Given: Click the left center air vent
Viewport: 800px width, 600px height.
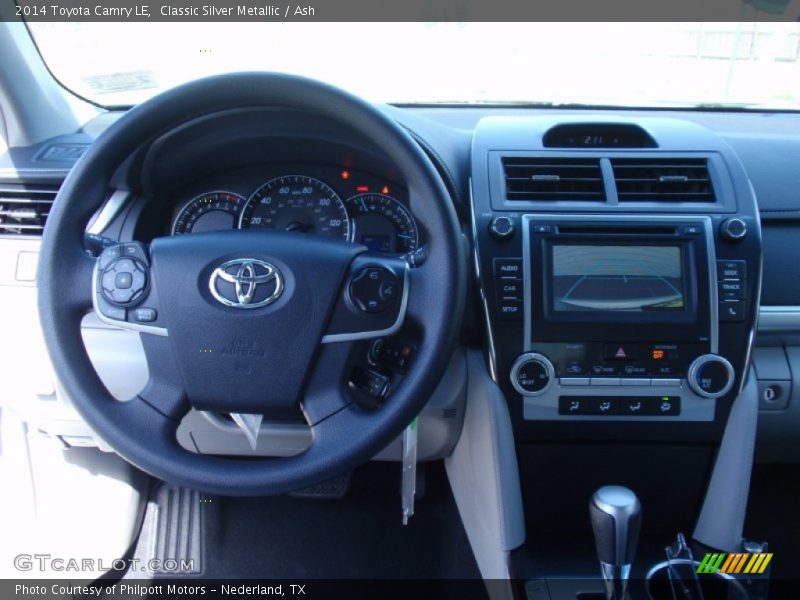Looking at the screenshot, I should click(x=552, y=179).
